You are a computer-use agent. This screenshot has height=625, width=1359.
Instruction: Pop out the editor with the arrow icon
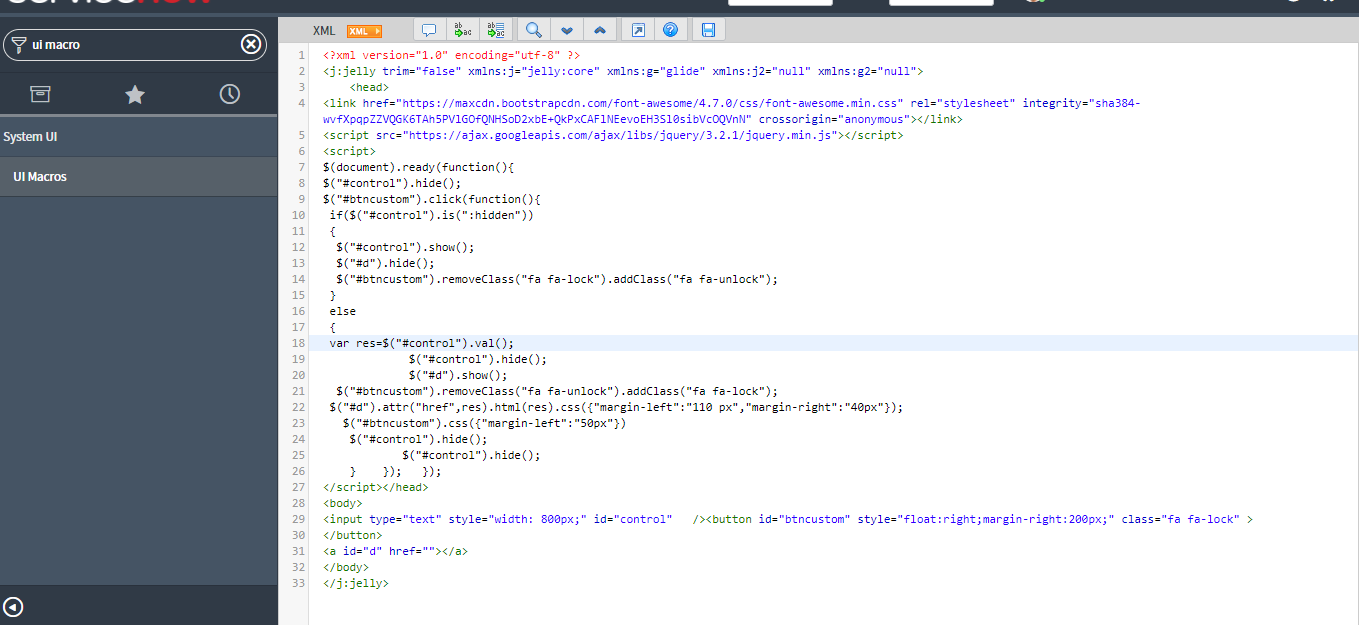637,29
